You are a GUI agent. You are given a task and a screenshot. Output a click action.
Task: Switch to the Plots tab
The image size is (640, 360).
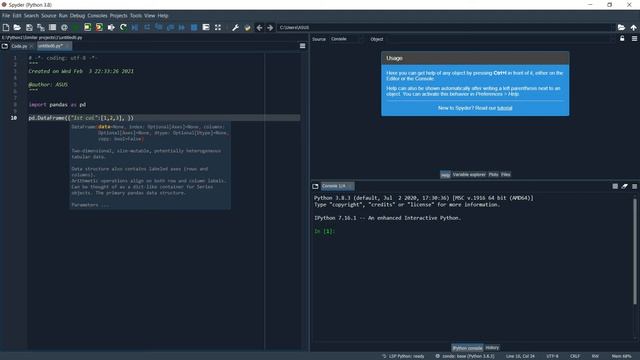click(x=493, y=174)
